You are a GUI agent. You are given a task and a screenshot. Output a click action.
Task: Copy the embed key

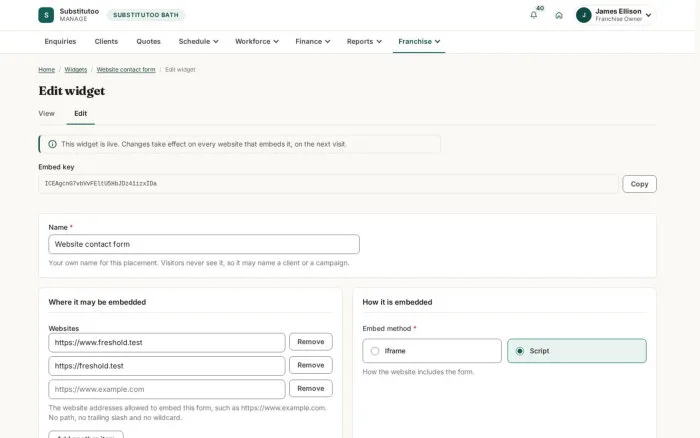click(x=639, y=184)
